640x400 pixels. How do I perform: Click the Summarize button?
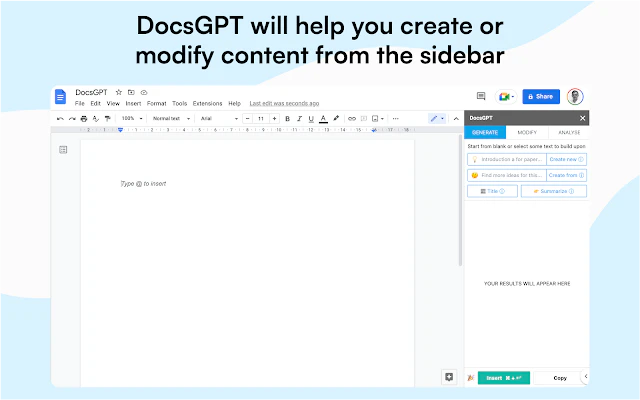click(554, 191)
